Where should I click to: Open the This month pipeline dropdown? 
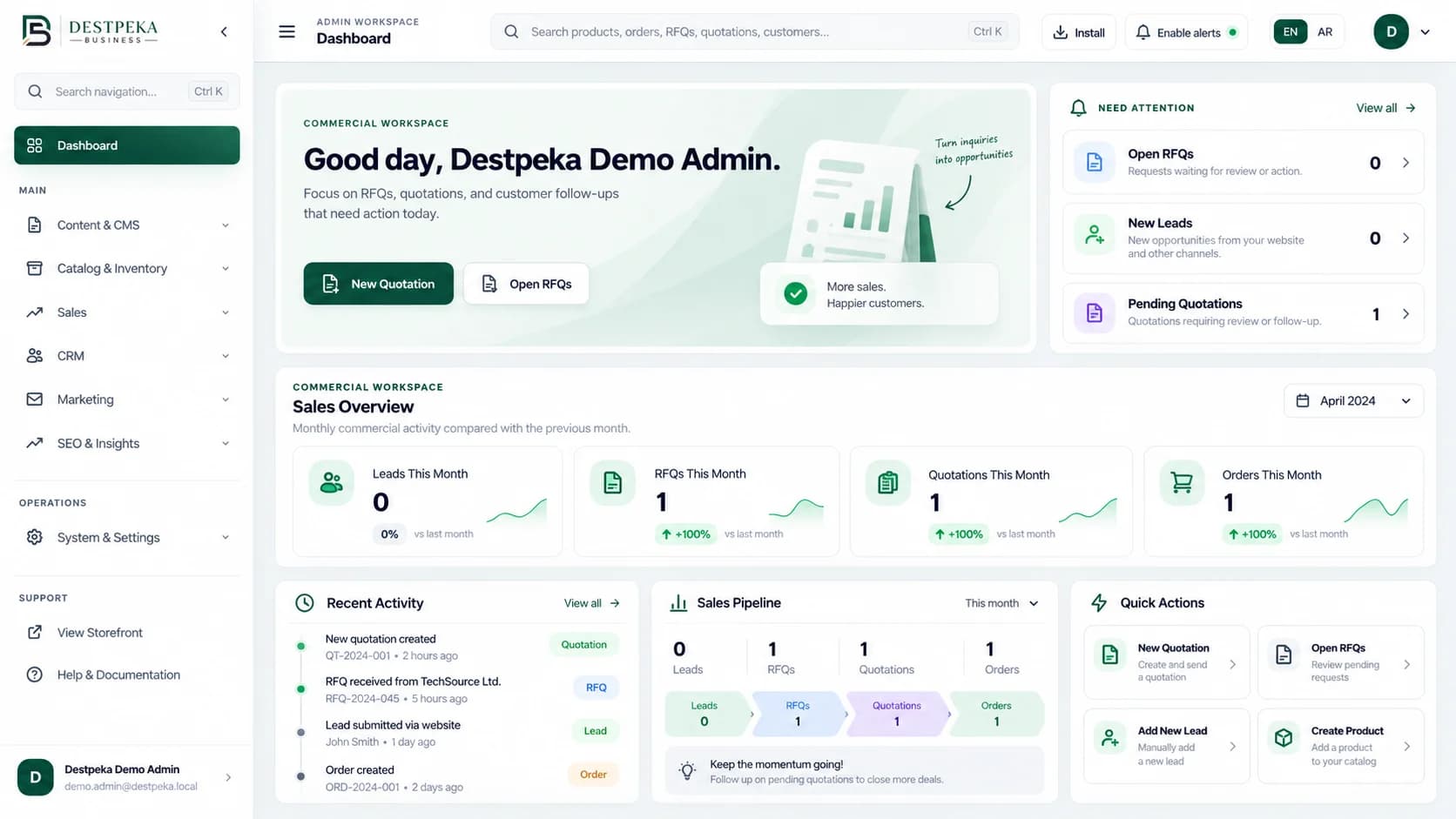tap(1001, 603)
